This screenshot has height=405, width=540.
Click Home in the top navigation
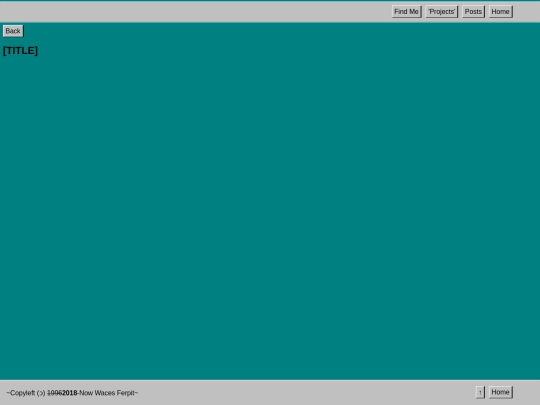tap(500, 12)
